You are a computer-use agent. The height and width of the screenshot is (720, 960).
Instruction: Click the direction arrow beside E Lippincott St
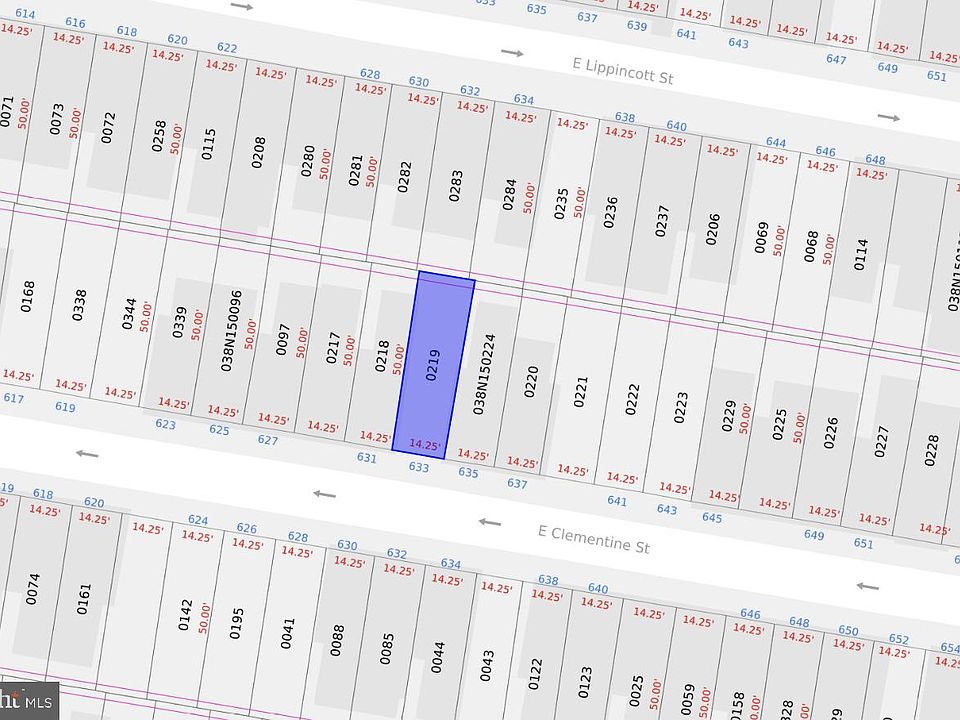(x=512, y=53)
